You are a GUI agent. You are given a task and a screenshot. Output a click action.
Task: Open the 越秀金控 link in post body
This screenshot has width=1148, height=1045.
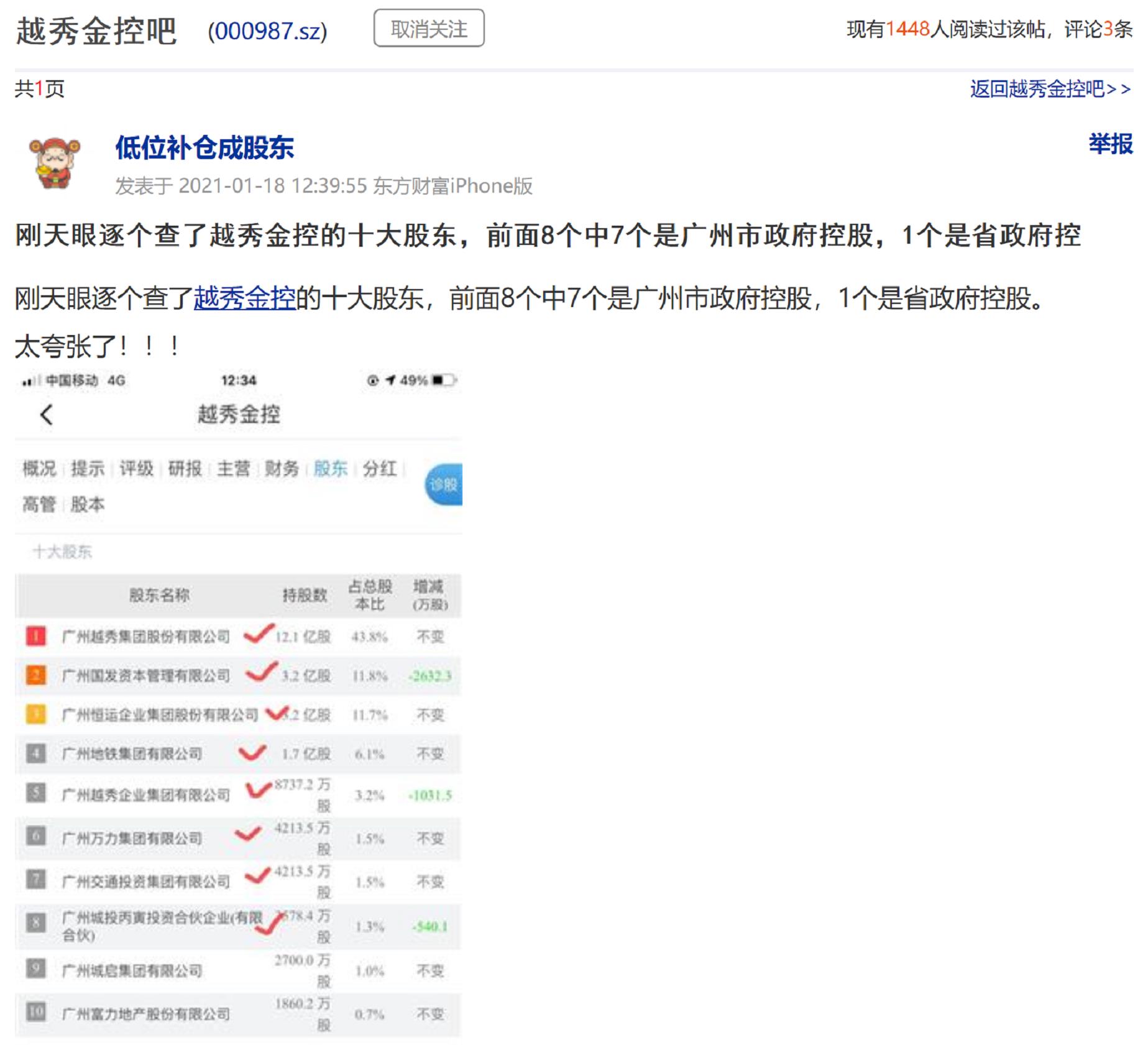point(245,298)
